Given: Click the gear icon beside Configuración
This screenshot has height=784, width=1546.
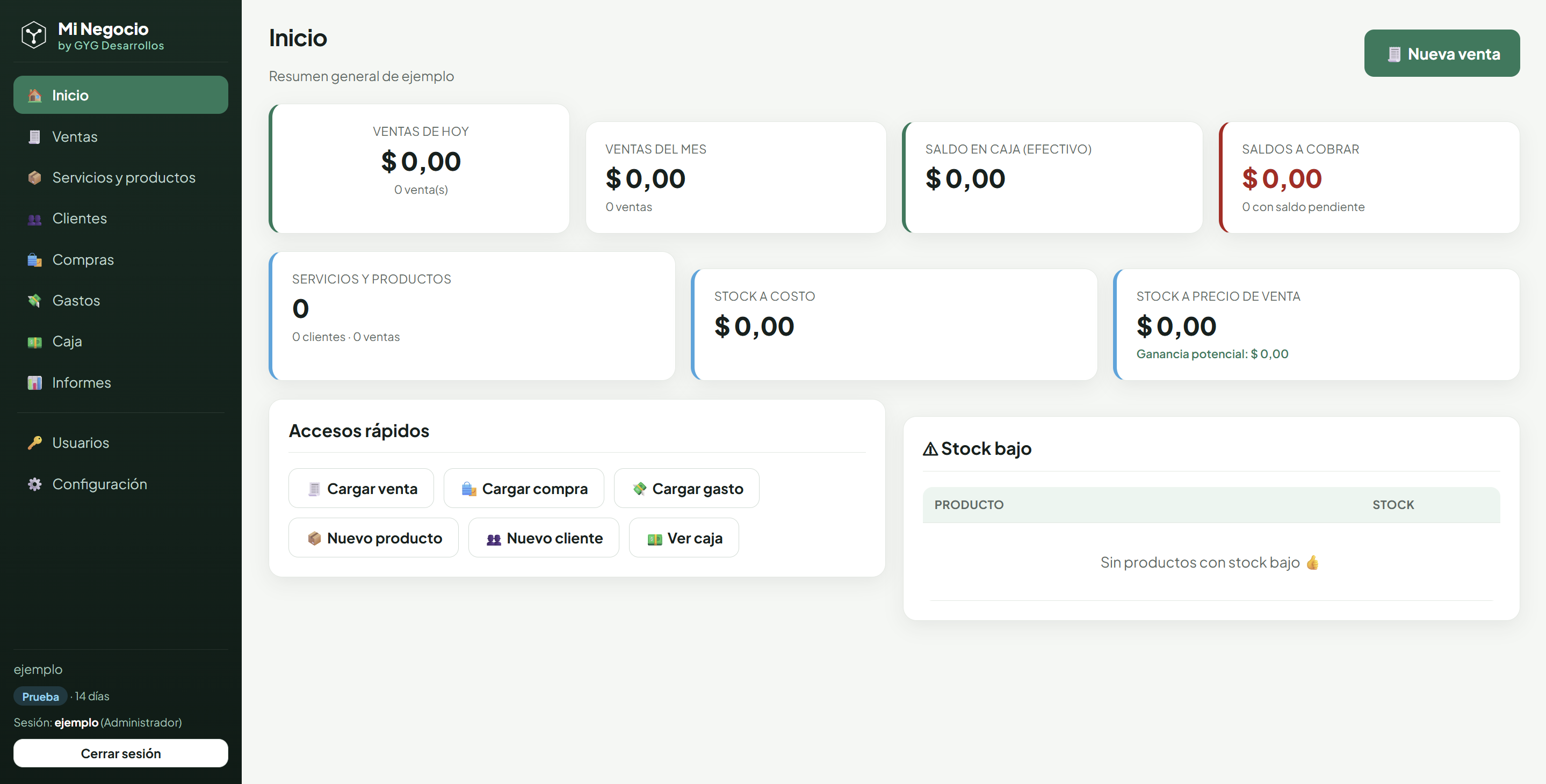Looking at the screenshot, I should coord(35,484).
